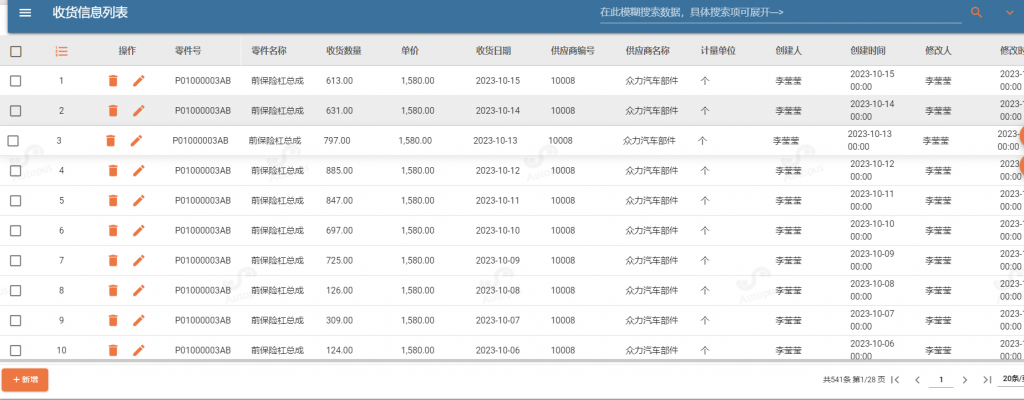Click the 修改人 column header

click(x=938, y=51)
